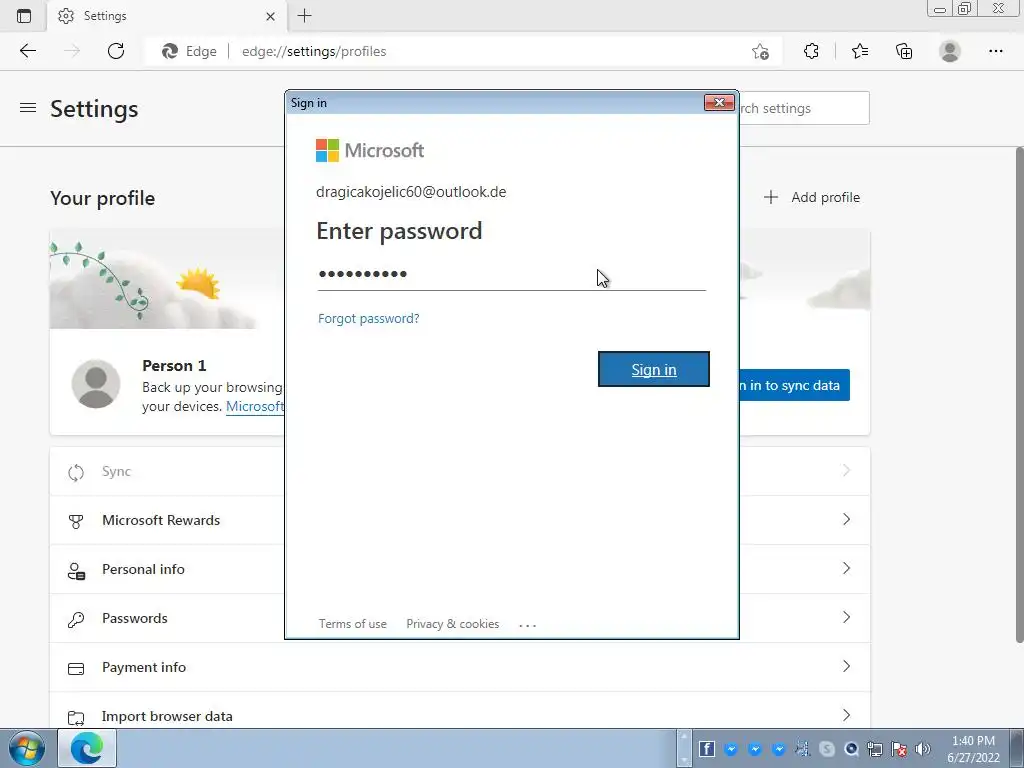Open Edge from the taskbar

pyautogui.click(x=87, y=748)
